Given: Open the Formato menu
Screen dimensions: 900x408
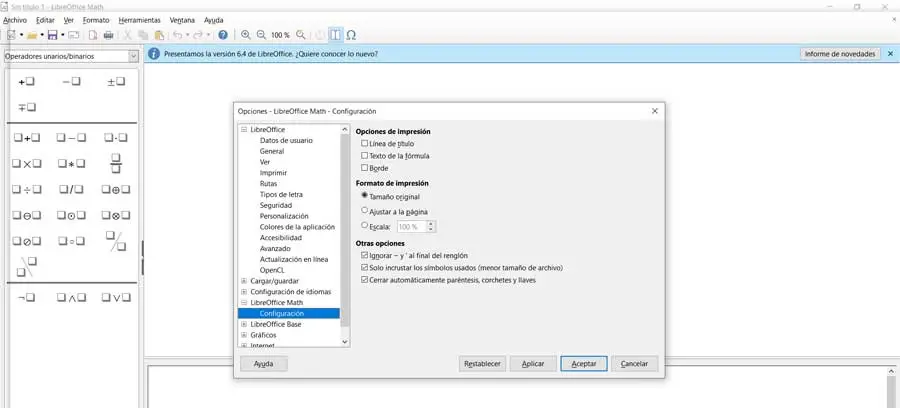Looking at the screenshot, I should 96,20.
